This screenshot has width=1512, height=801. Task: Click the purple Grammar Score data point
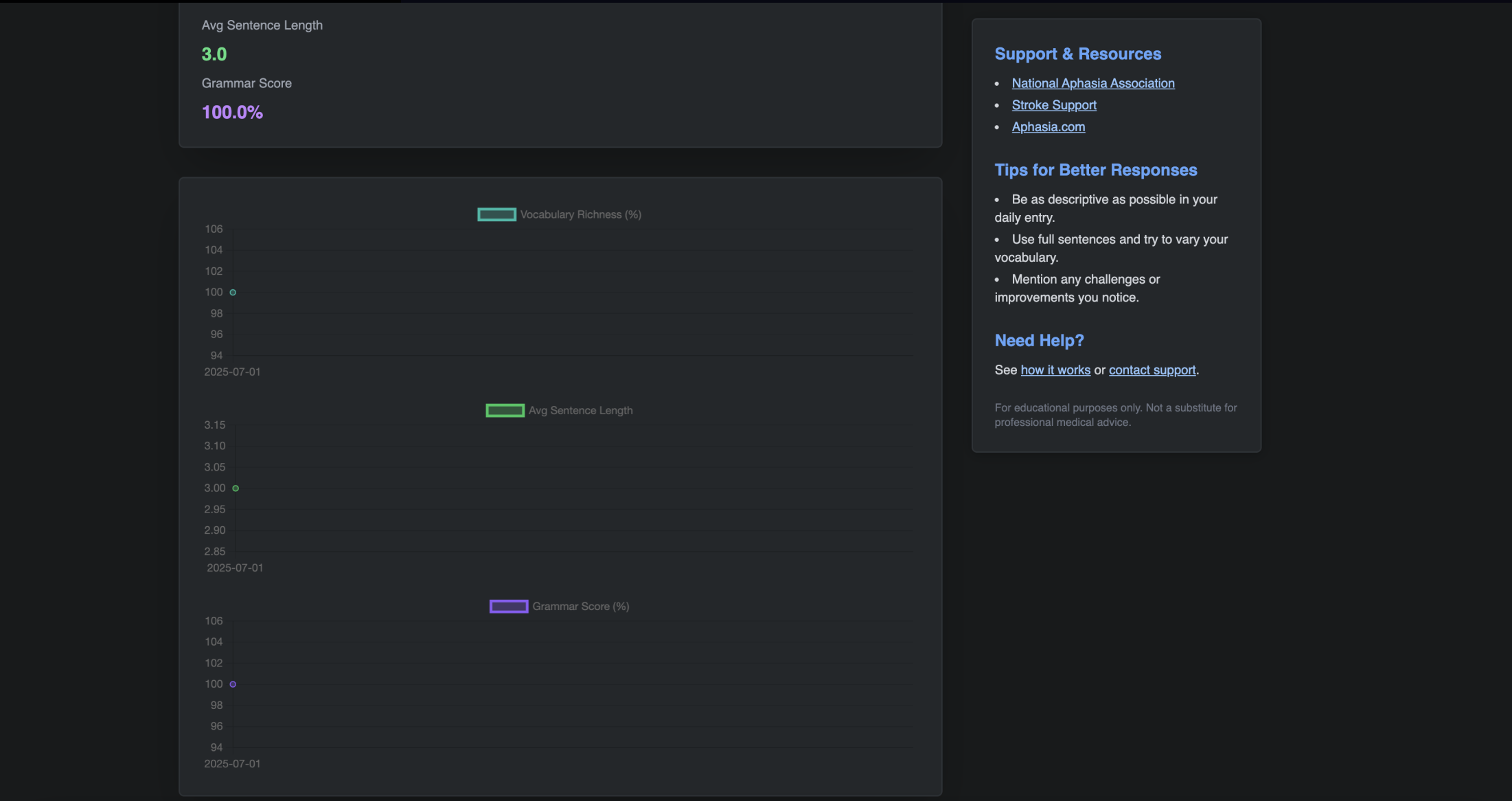tap(233, 684)
